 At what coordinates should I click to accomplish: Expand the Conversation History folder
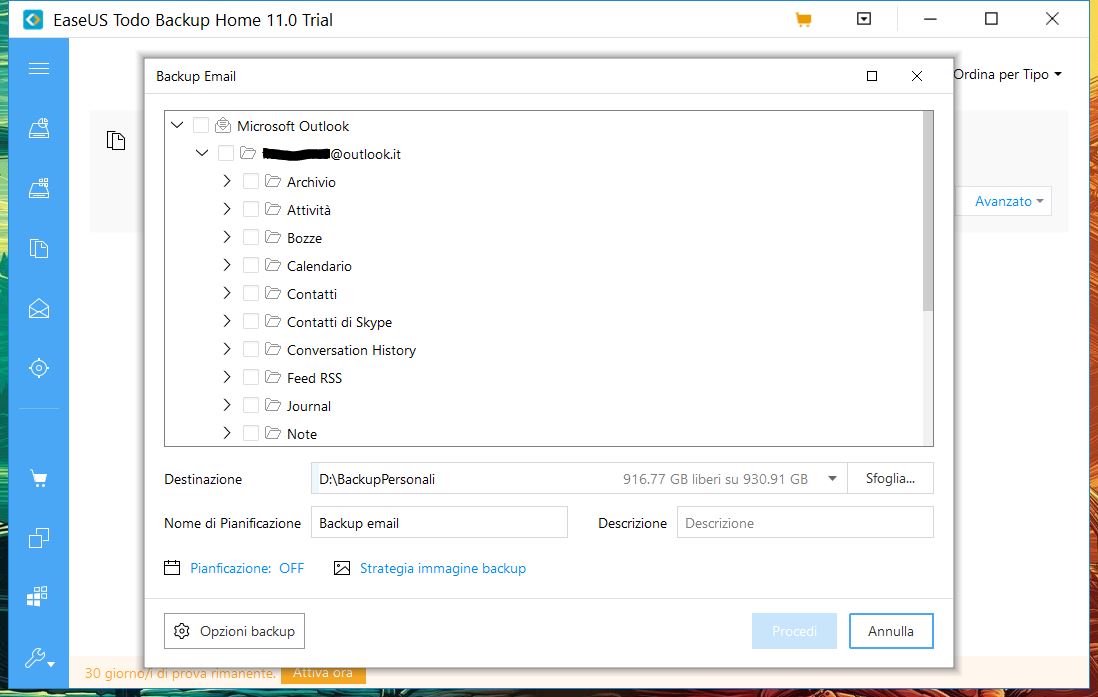point(227,349)
